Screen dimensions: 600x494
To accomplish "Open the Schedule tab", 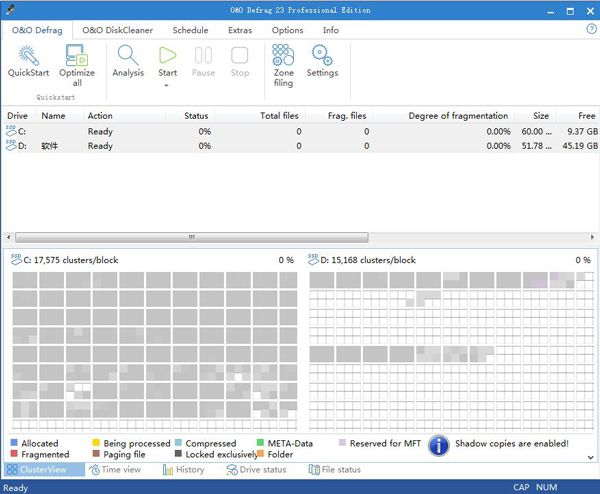I will [190, 30].
